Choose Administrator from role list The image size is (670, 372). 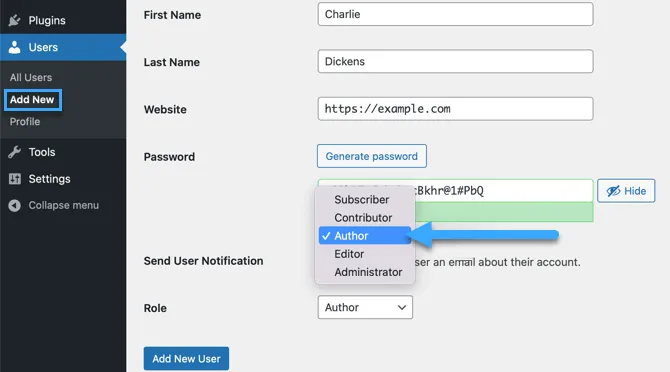pyautogui.click(x=365, y=272)
